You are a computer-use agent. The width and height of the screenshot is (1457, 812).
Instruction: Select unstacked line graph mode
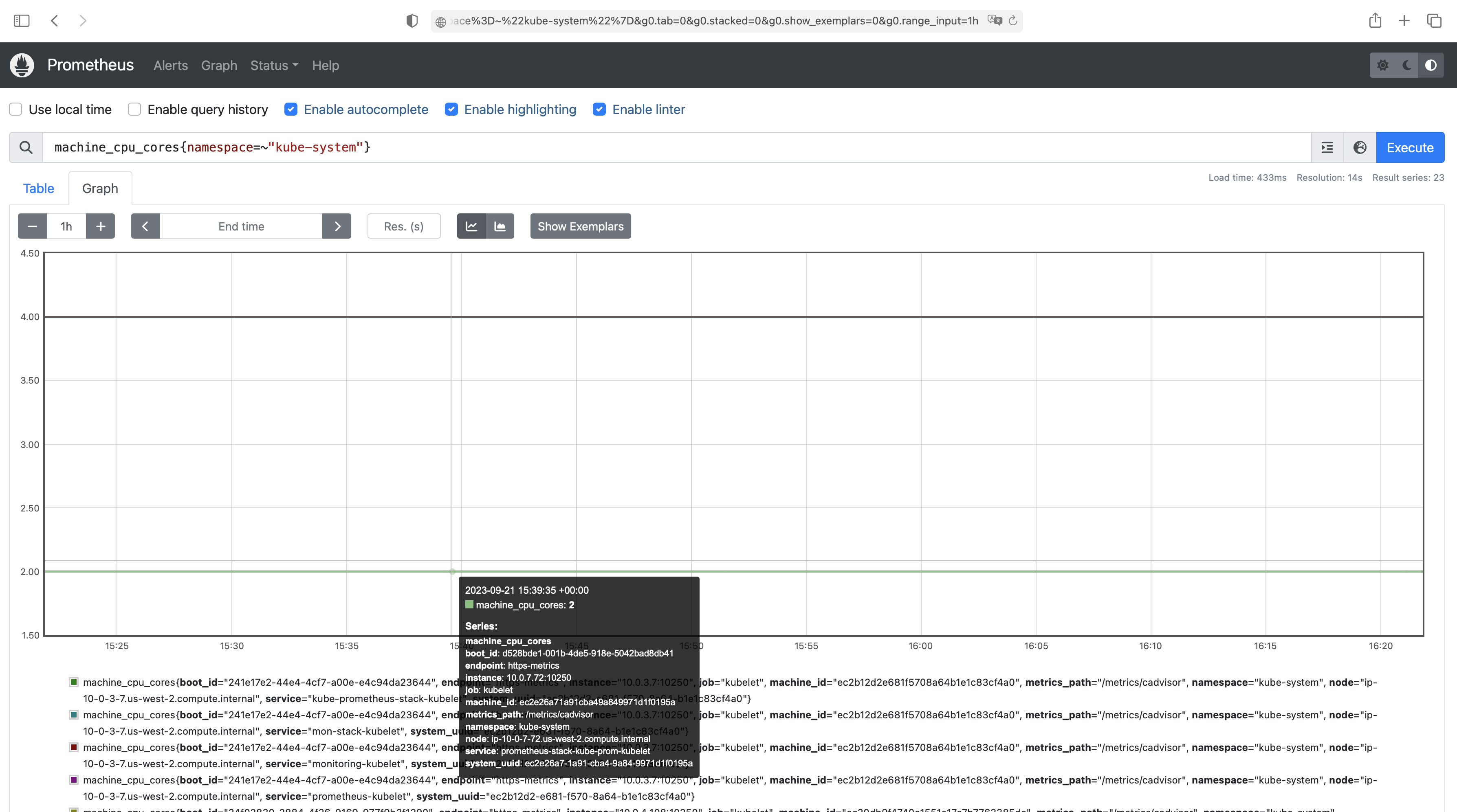pos(471,226)
